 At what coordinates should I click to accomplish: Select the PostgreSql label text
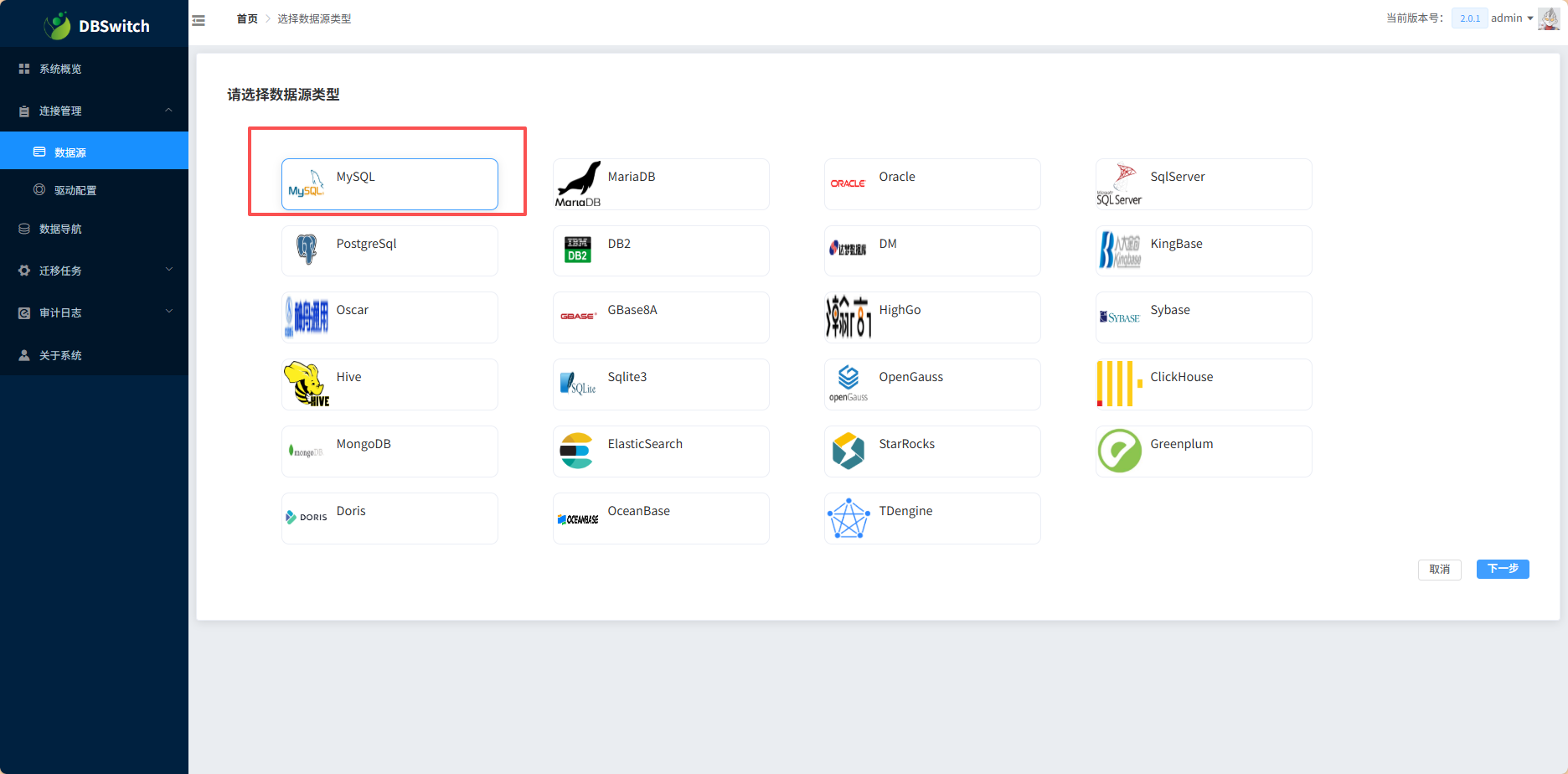click(x=366, y=244)
